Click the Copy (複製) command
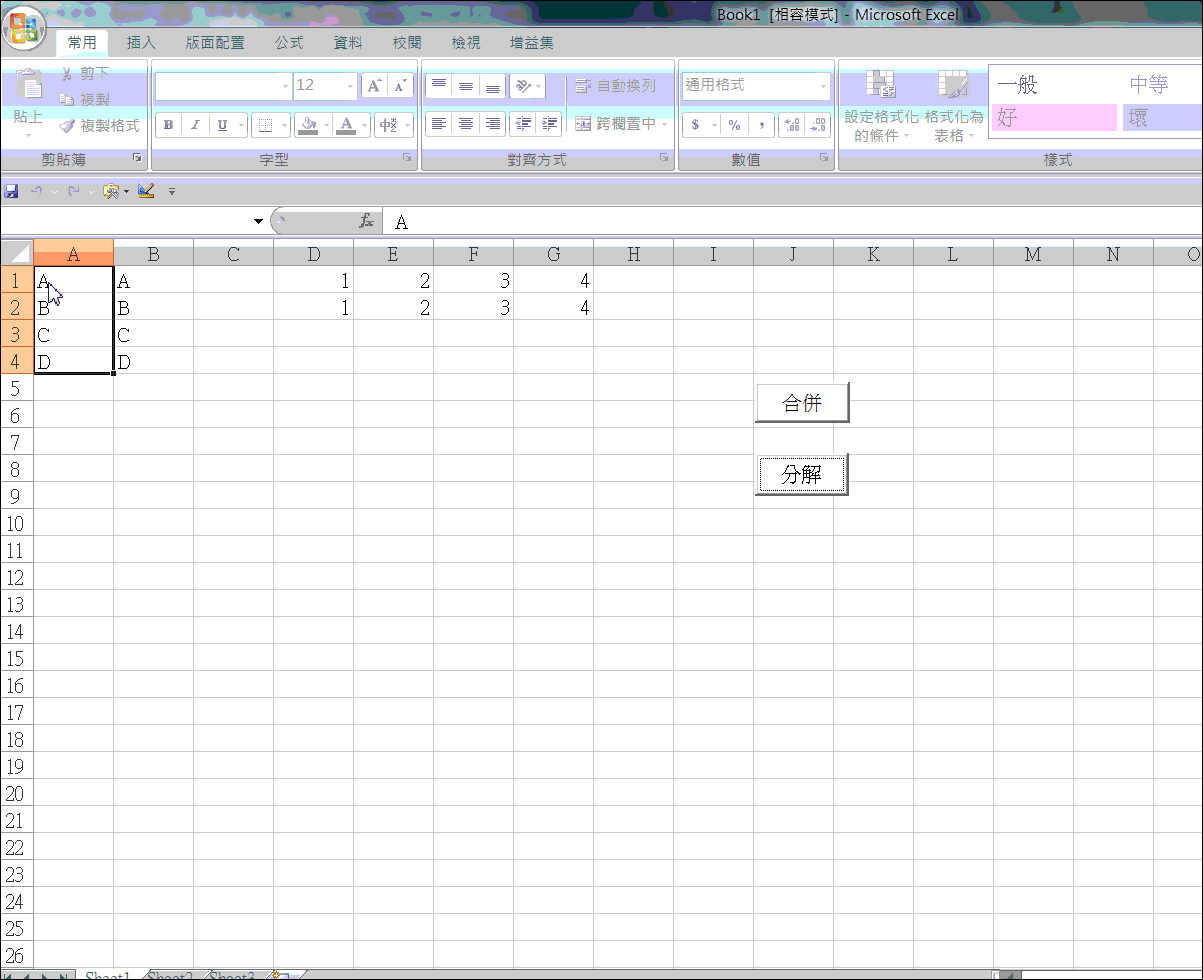 coord(85,99)
